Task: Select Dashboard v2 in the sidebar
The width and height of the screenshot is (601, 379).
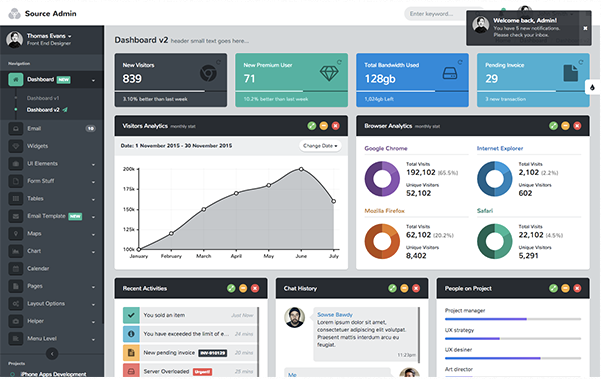Action: 43,110
